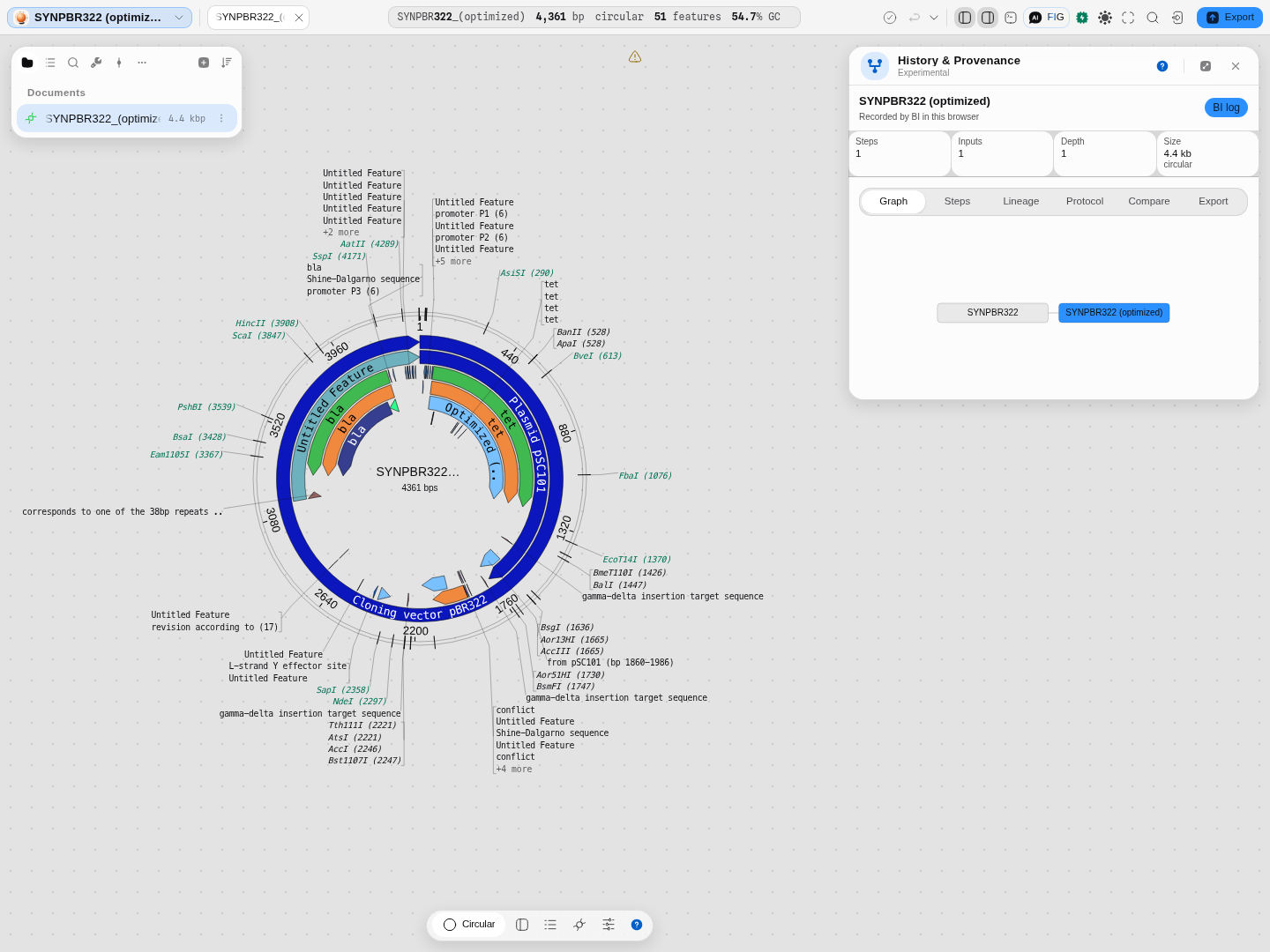
Task: Switch to the Steps tab
Action: [957, 202]
